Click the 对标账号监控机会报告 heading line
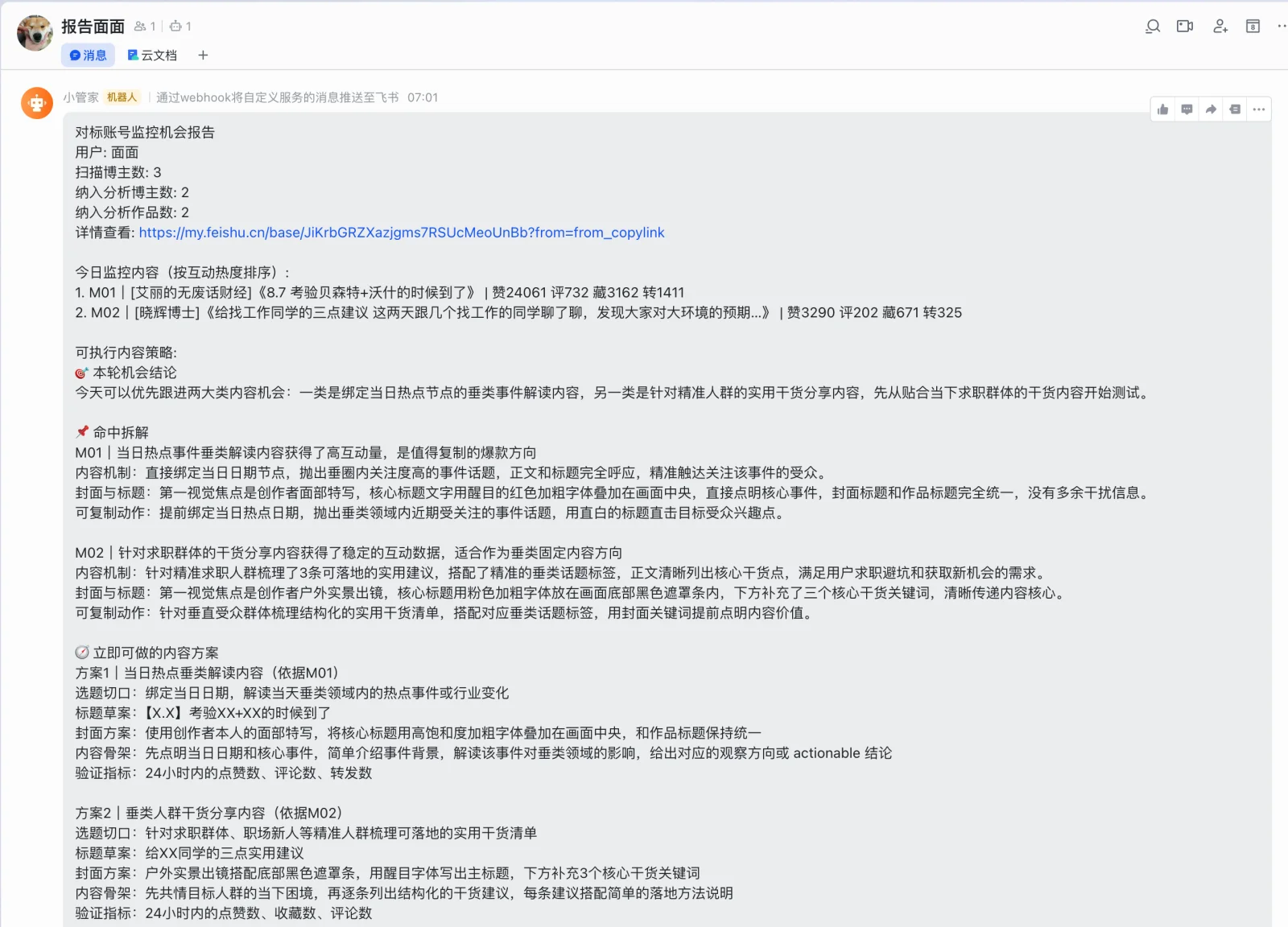1288x927 pixels. (145, 133)
